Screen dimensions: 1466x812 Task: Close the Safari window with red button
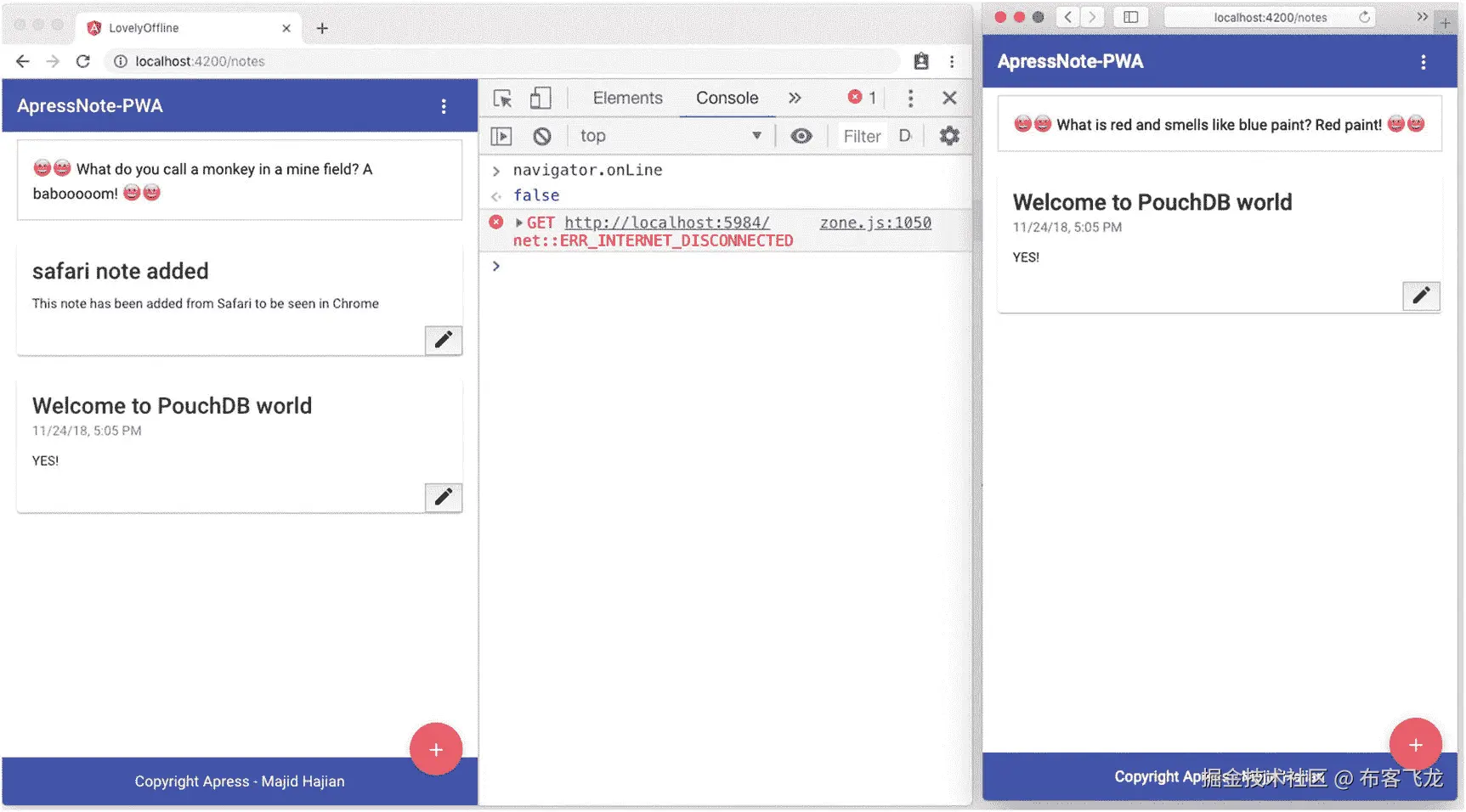point(1000,17)
